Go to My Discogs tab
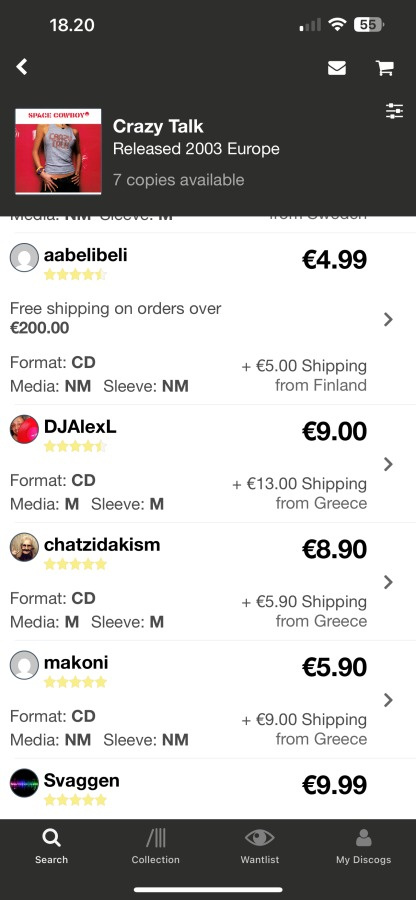The image size is (416, 900). point(363,847)
